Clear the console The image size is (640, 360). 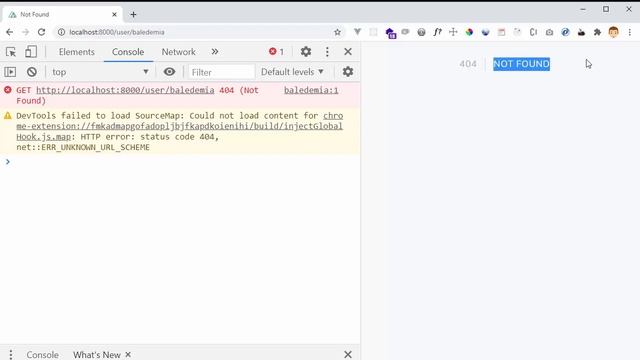[32, 72]
